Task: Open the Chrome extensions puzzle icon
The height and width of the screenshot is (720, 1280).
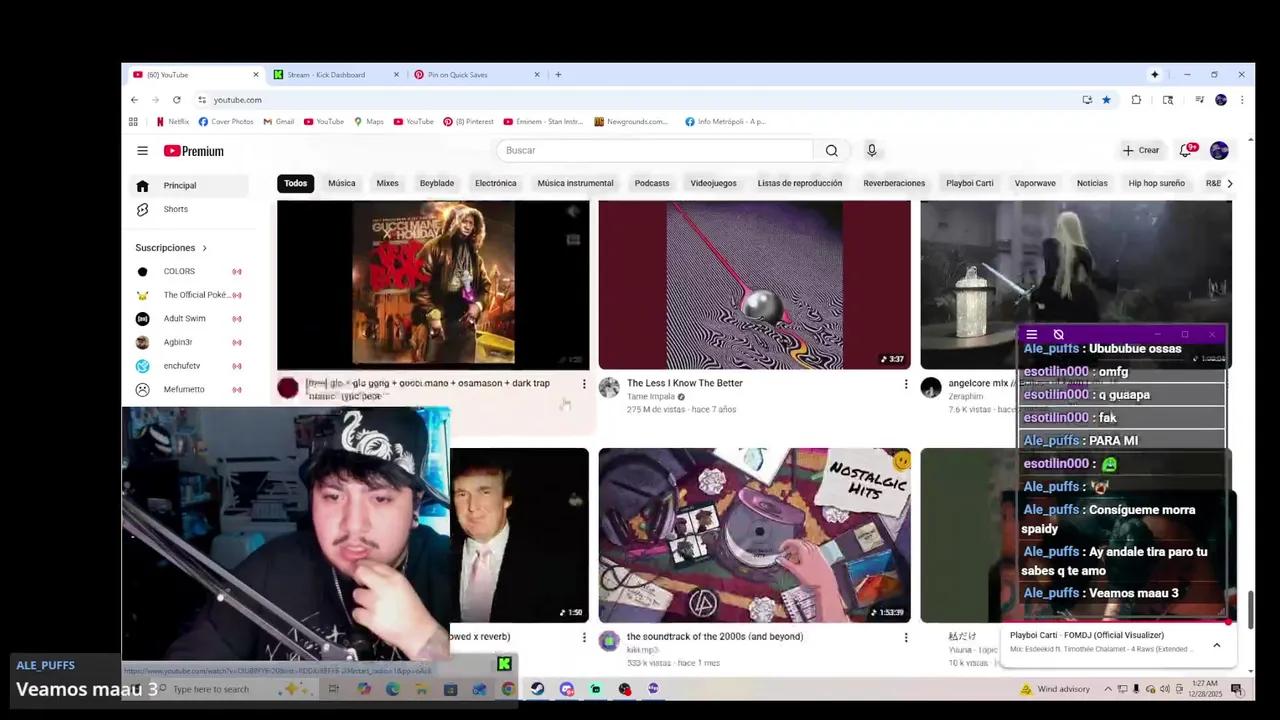Action: (1136, 100)
